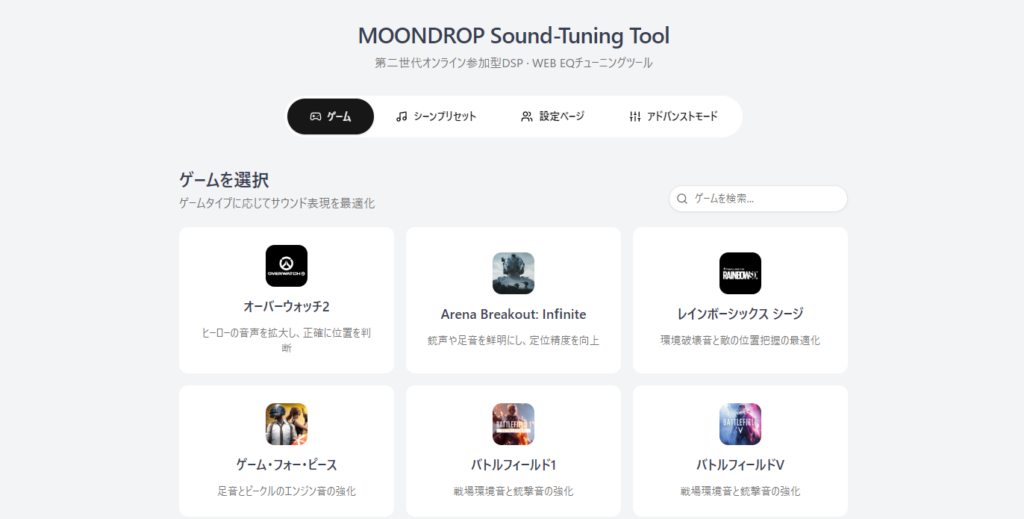Click the Battlefield V game icon
The image size is (1024, 519).
coord(740,424)
